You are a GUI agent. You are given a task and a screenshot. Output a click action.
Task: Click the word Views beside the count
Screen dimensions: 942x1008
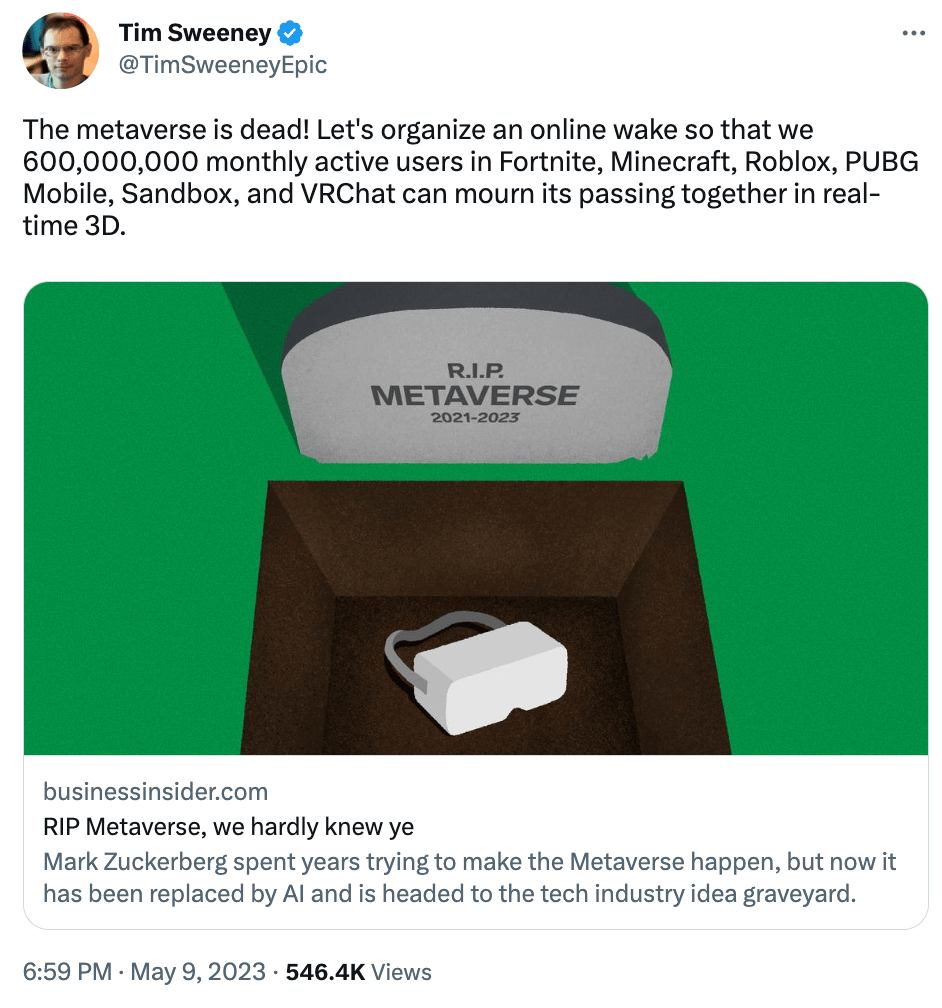coord(401,971)
